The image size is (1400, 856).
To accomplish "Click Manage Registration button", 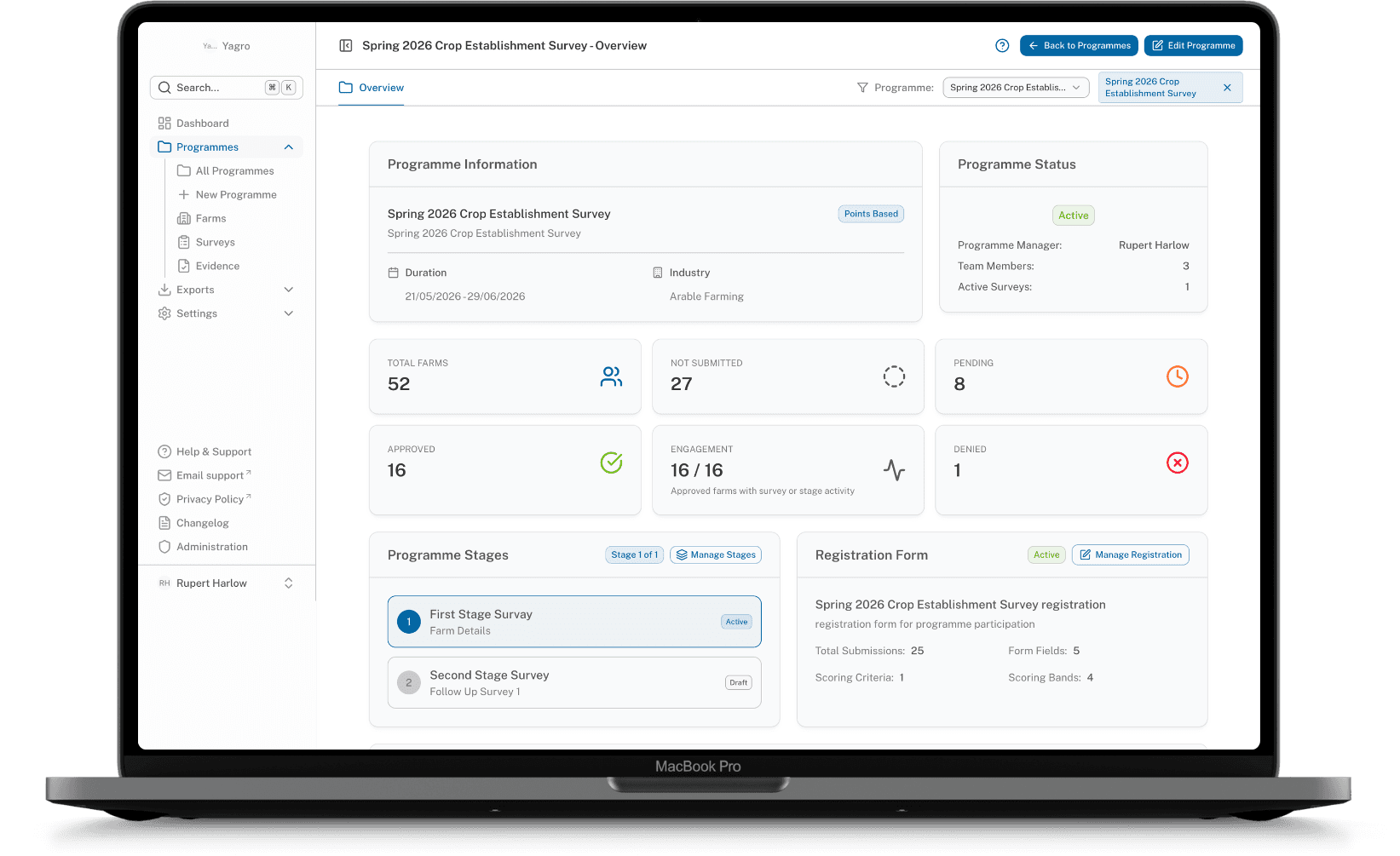I will pyautogui.click(x=1131, y=555).
